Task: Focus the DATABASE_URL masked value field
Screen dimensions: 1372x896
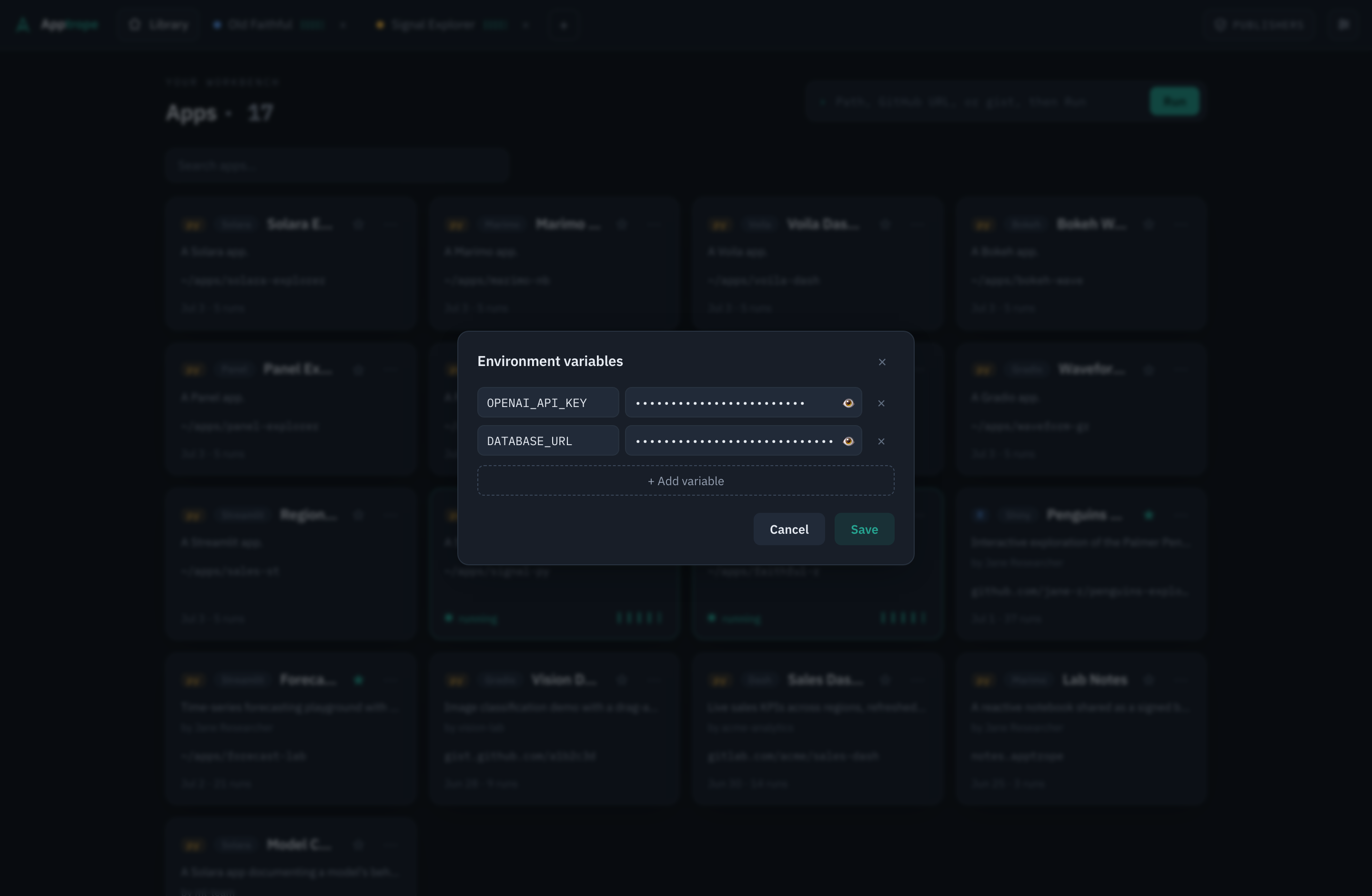Action: [743, 440]
